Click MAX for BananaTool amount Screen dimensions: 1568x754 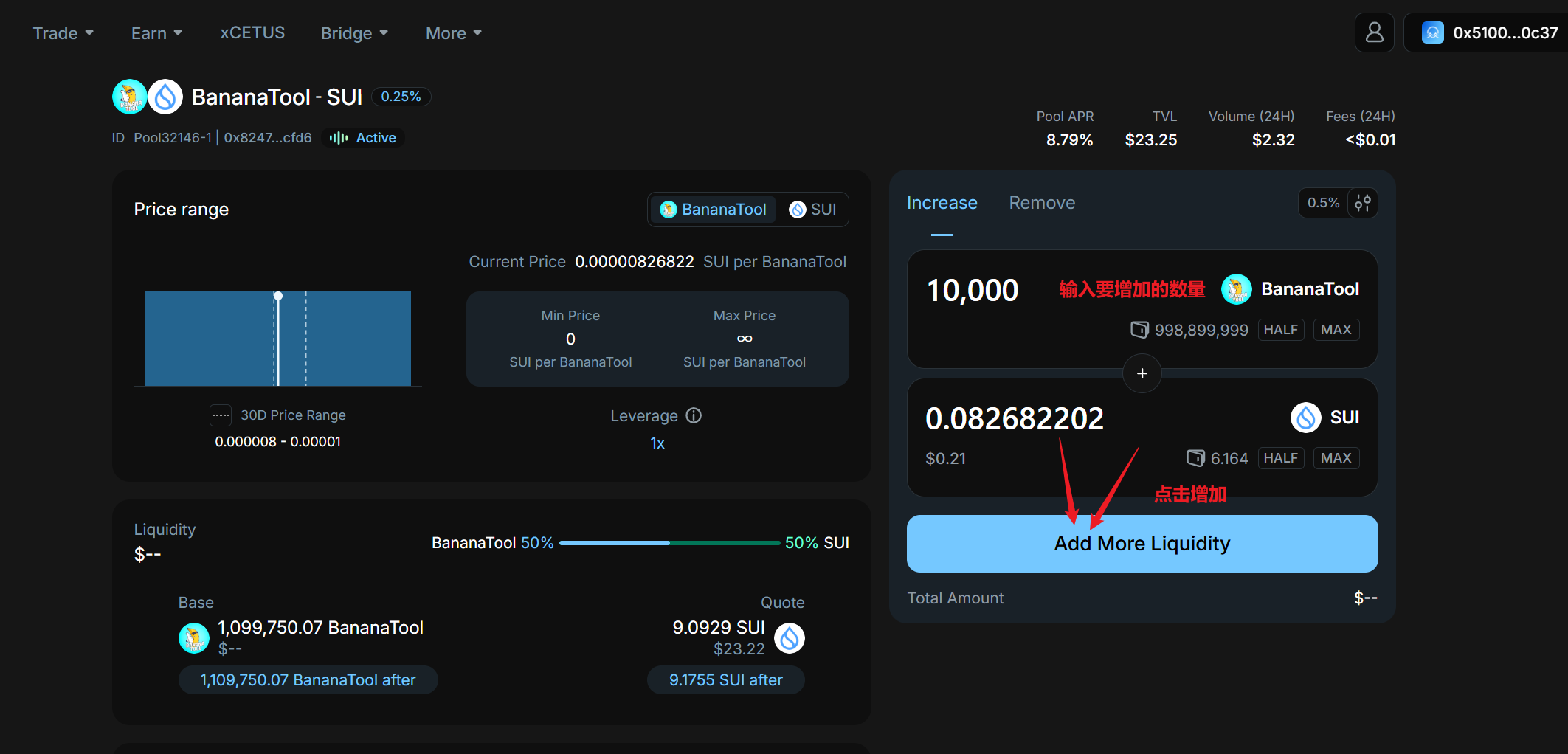coord(1336,330)
